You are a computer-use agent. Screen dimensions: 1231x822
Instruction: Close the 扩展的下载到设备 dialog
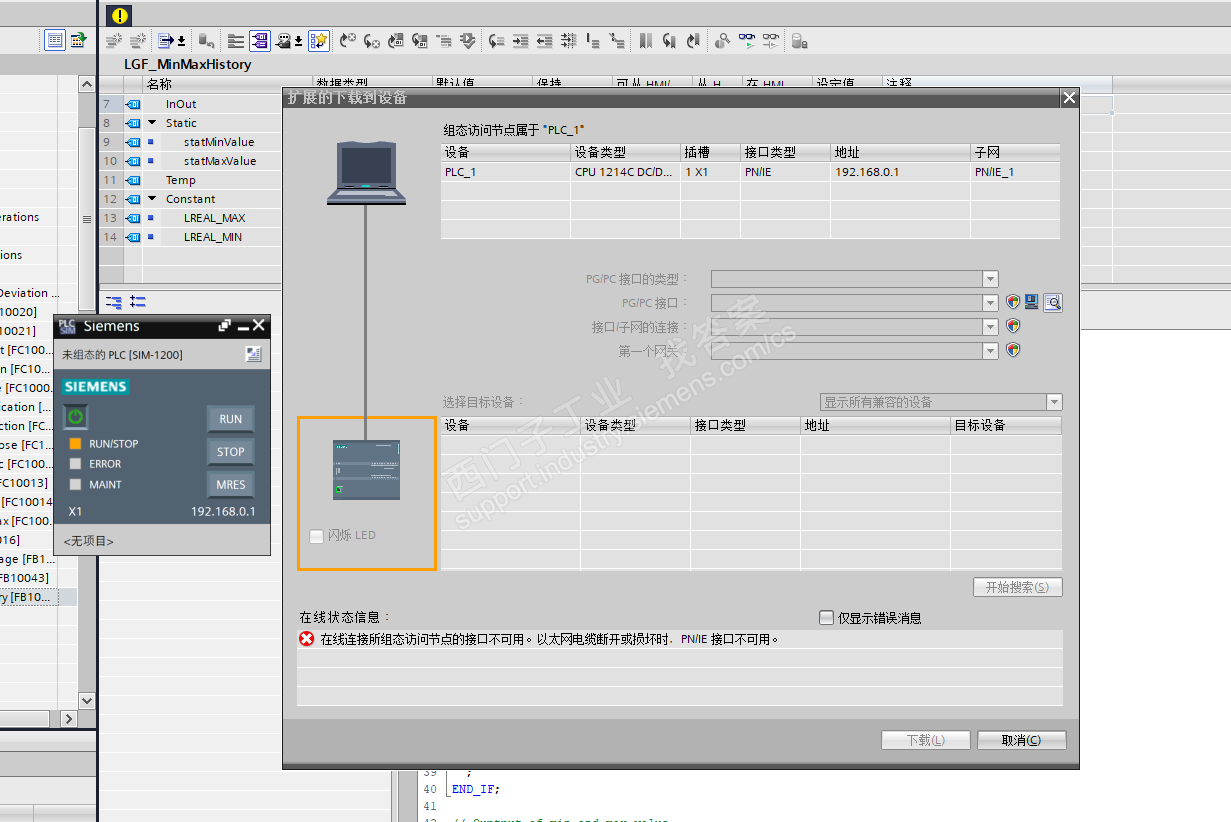pos(1069,97)
